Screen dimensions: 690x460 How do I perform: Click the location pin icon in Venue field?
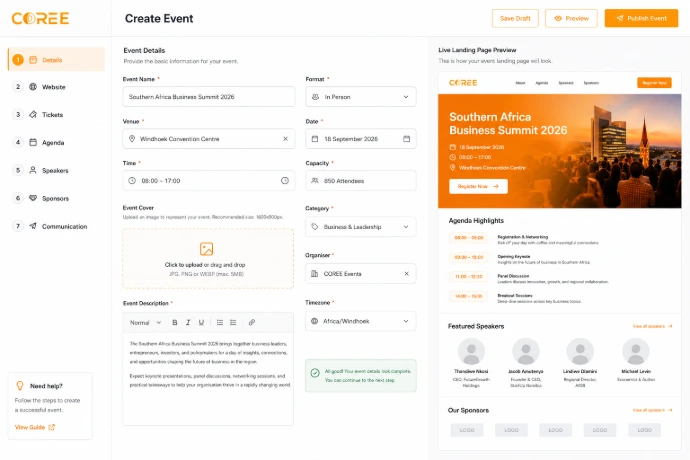click(x=132, y=139)
